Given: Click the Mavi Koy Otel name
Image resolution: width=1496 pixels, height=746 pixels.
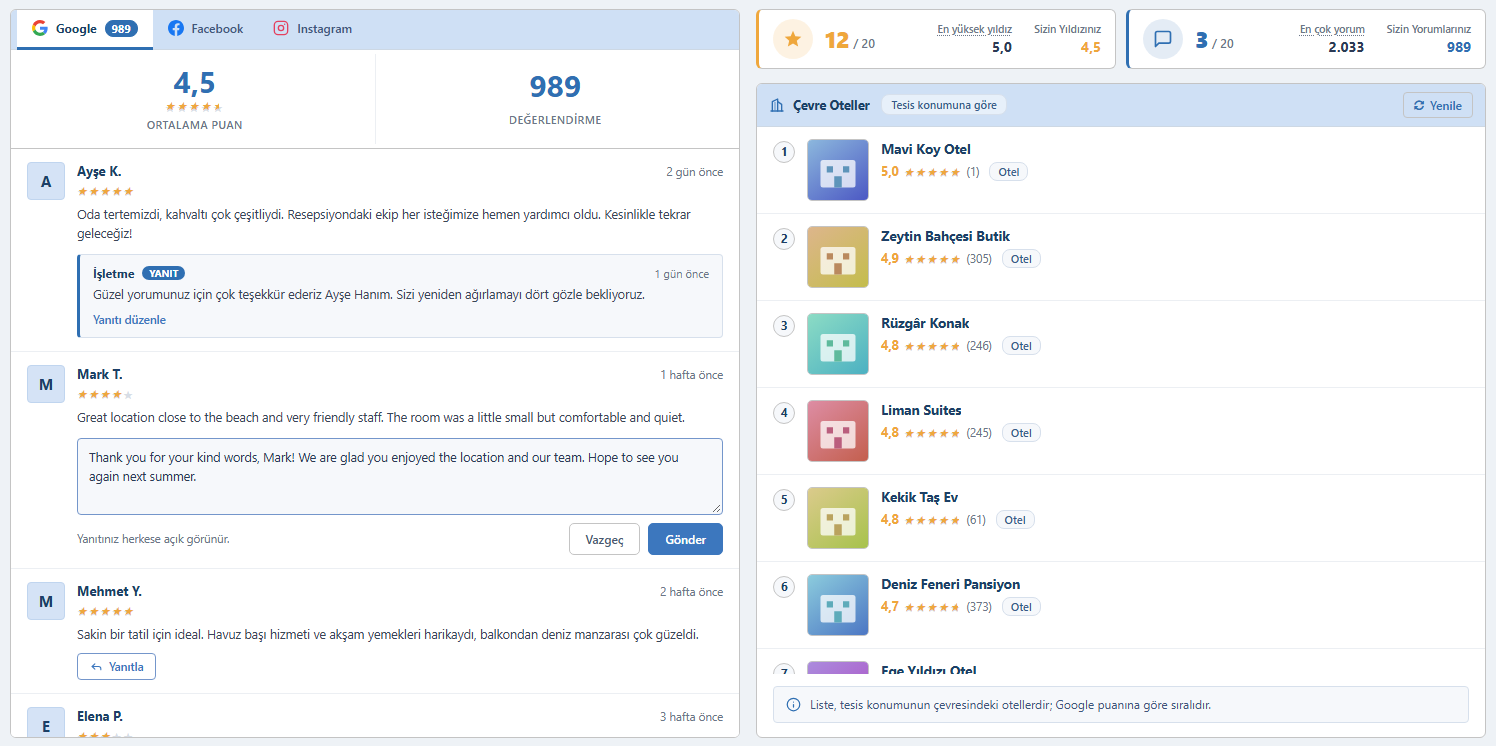Looking at the screenshot, I should click(926, 150).
